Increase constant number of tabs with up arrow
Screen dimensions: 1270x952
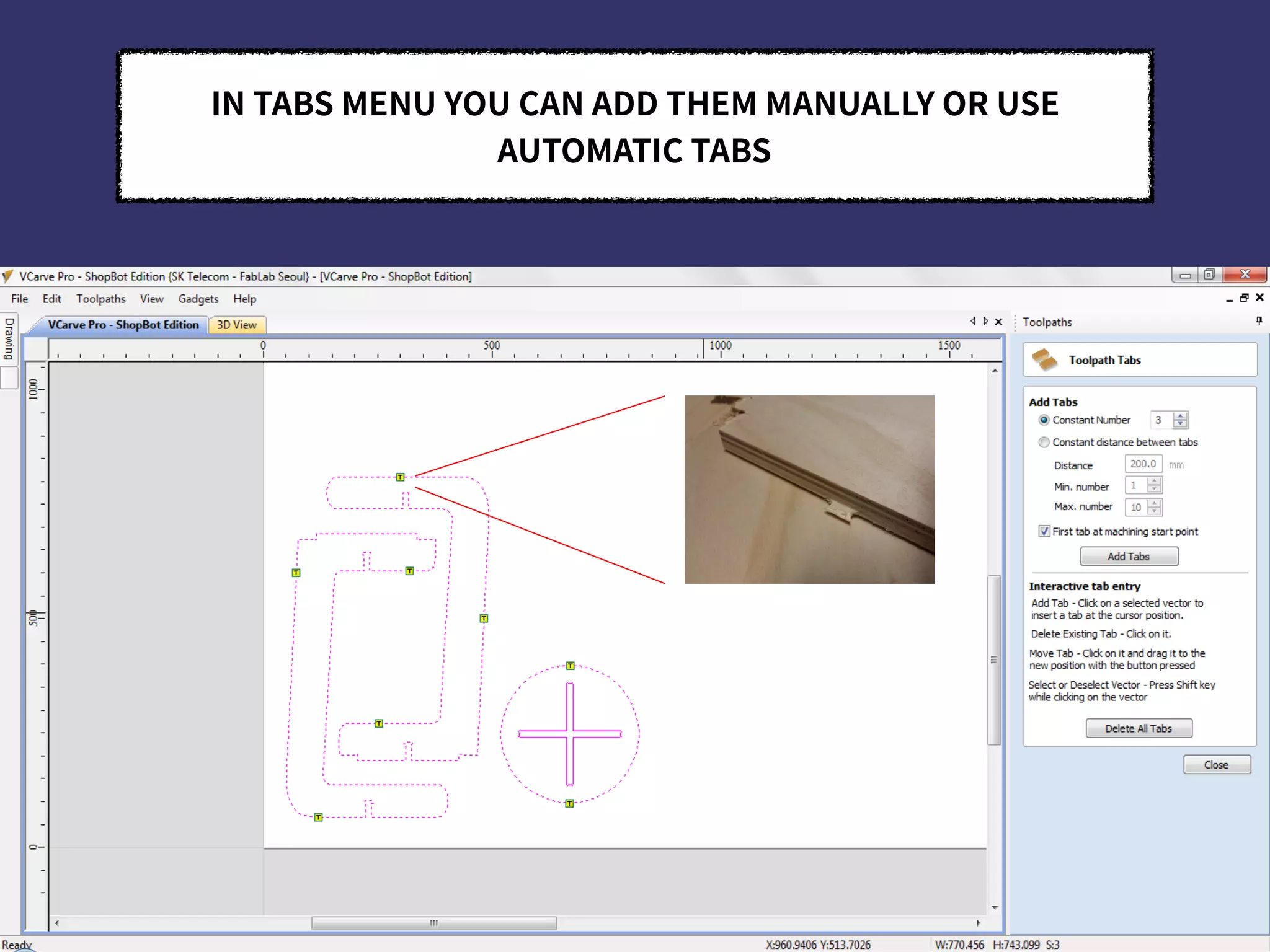click(x=1180, y=416)
